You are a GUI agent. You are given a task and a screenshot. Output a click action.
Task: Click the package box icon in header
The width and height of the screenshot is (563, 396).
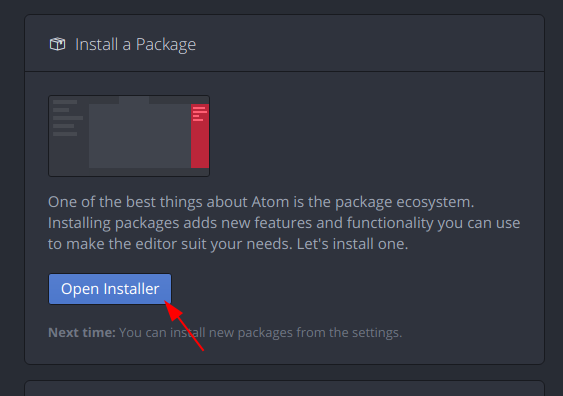[57, 45]
